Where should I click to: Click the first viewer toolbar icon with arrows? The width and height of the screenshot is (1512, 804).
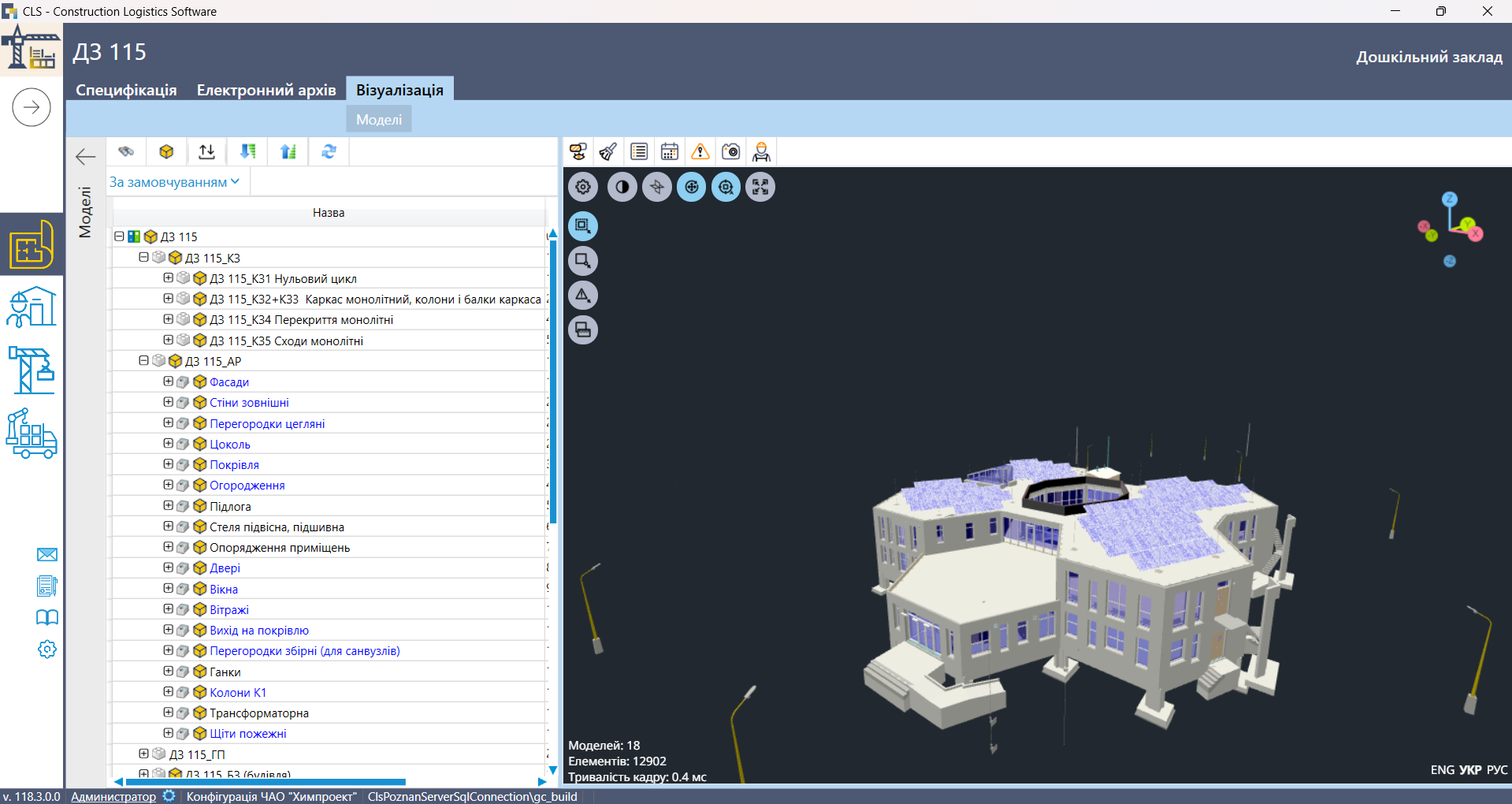click(x=578, y=151)
